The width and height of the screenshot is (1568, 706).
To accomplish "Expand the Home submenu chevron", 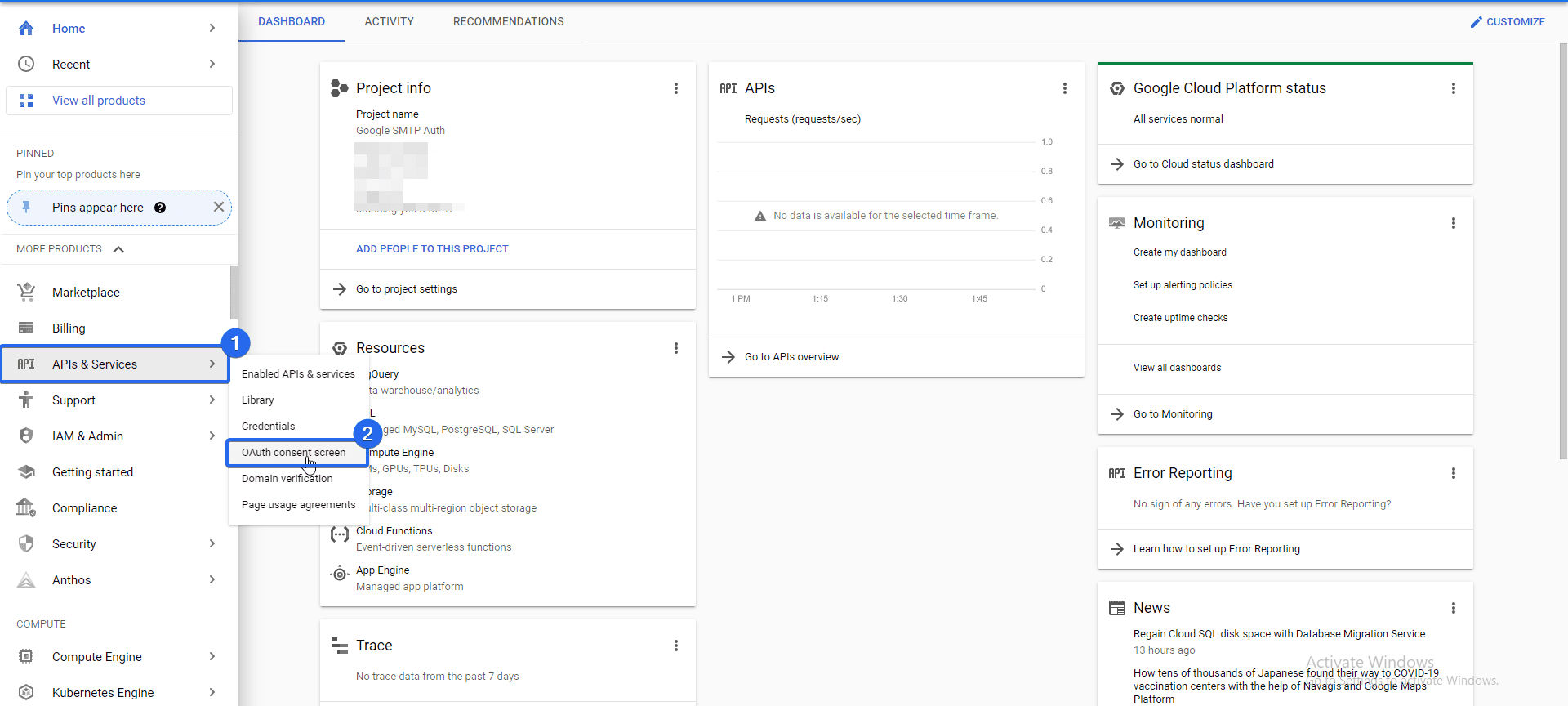I will pyautogui.click(x=212, y=28).
